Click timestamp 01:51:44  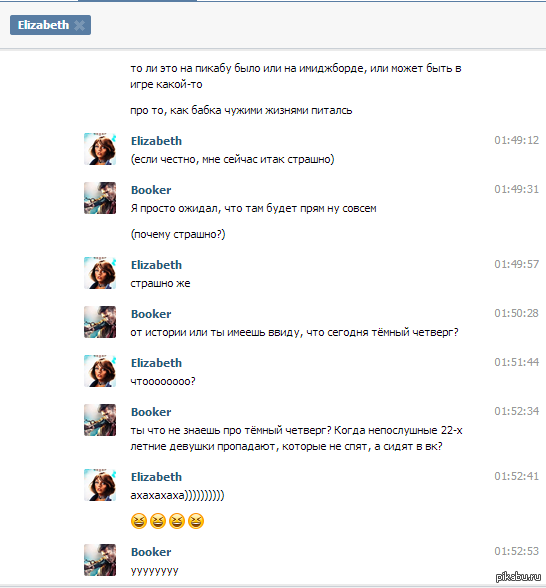pos(516,362)
